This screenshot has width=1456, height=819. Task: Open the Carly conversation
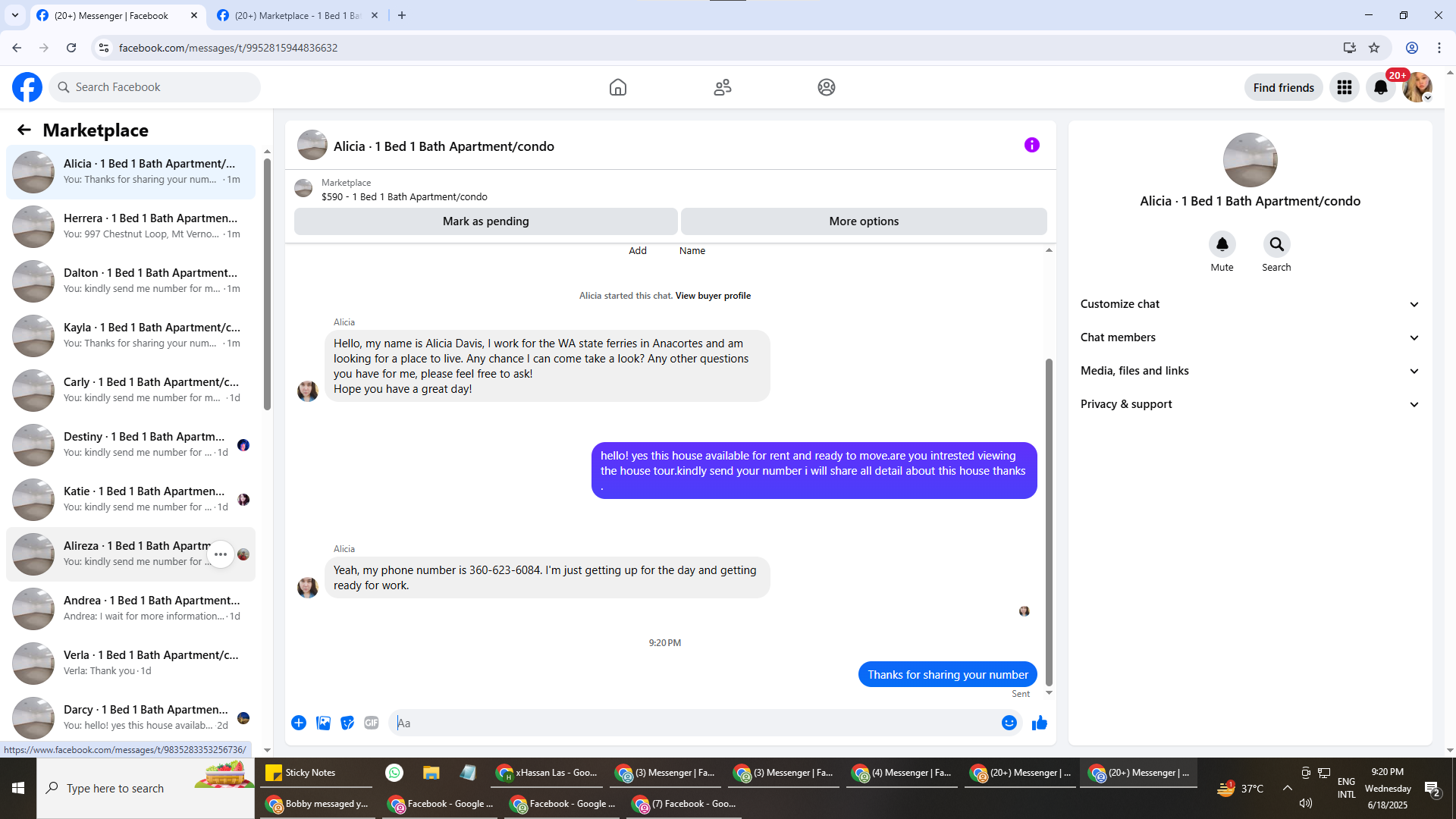pos(130,390)
